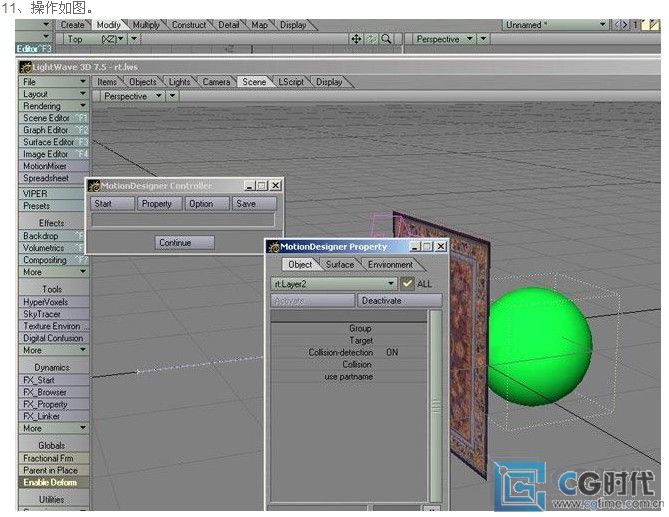Open the Surface tab in MotionDesigner Property
The image size is (669, 517).
pos(340,264)
